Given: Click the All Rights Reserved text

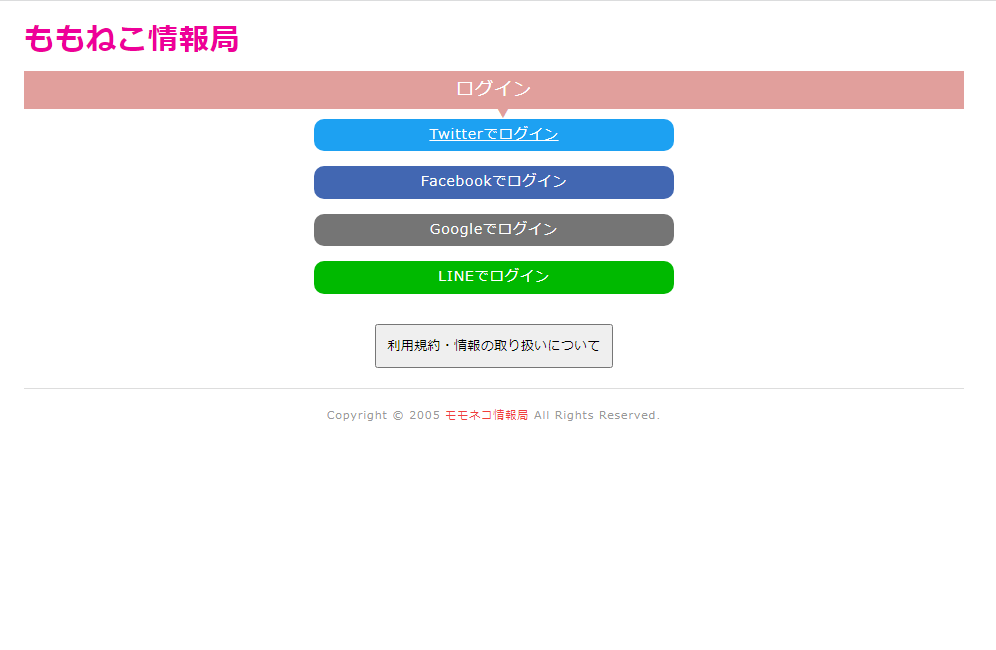Looking at the screenshot, I should coord(596,415).
